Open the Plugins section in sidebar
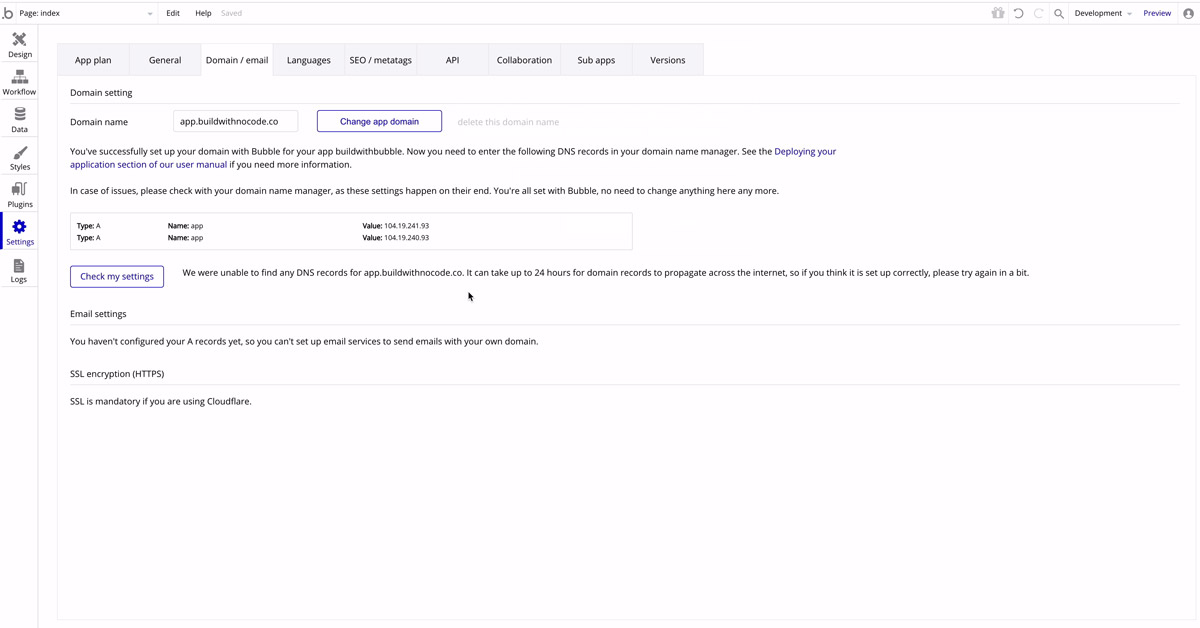The image size is (1200, 628). tap(19, 195)
